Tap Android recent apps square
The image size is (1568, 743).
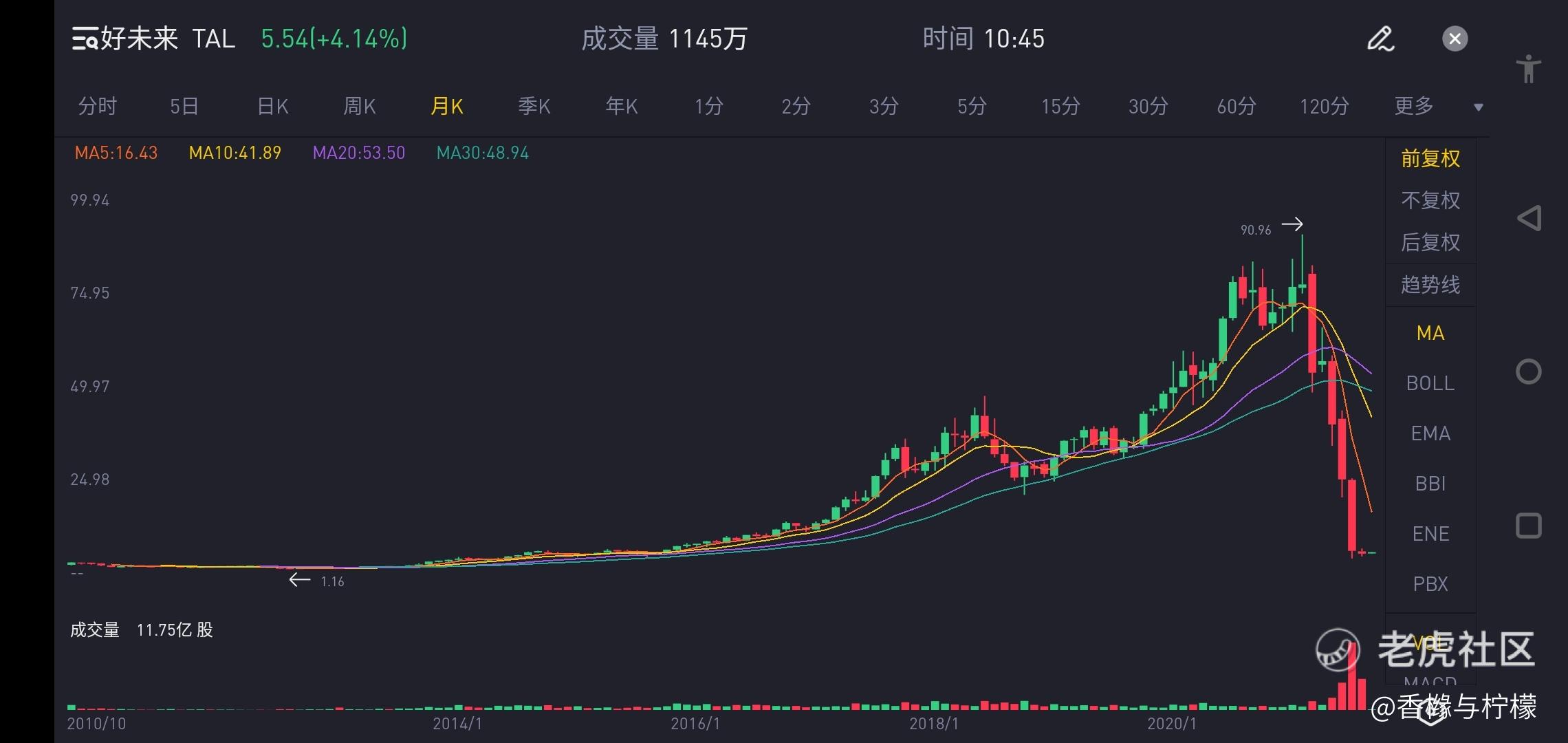tap(1528, 526)
